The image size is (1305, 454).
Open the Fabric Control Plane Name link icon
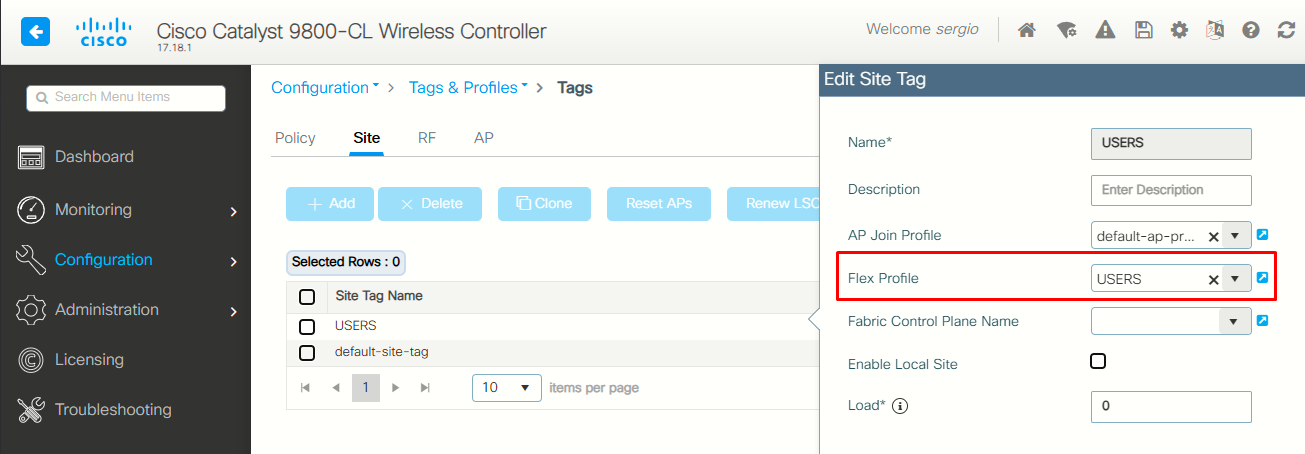point(1262,321)
